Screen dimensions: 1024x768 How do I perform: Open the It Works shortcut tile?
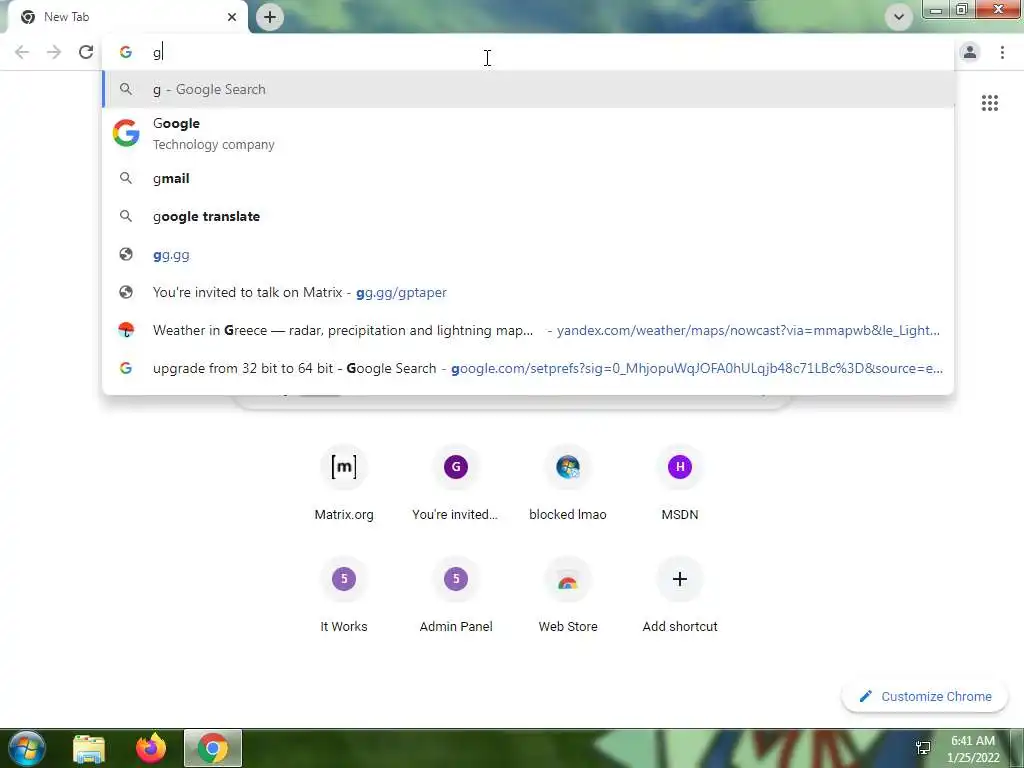344,596
